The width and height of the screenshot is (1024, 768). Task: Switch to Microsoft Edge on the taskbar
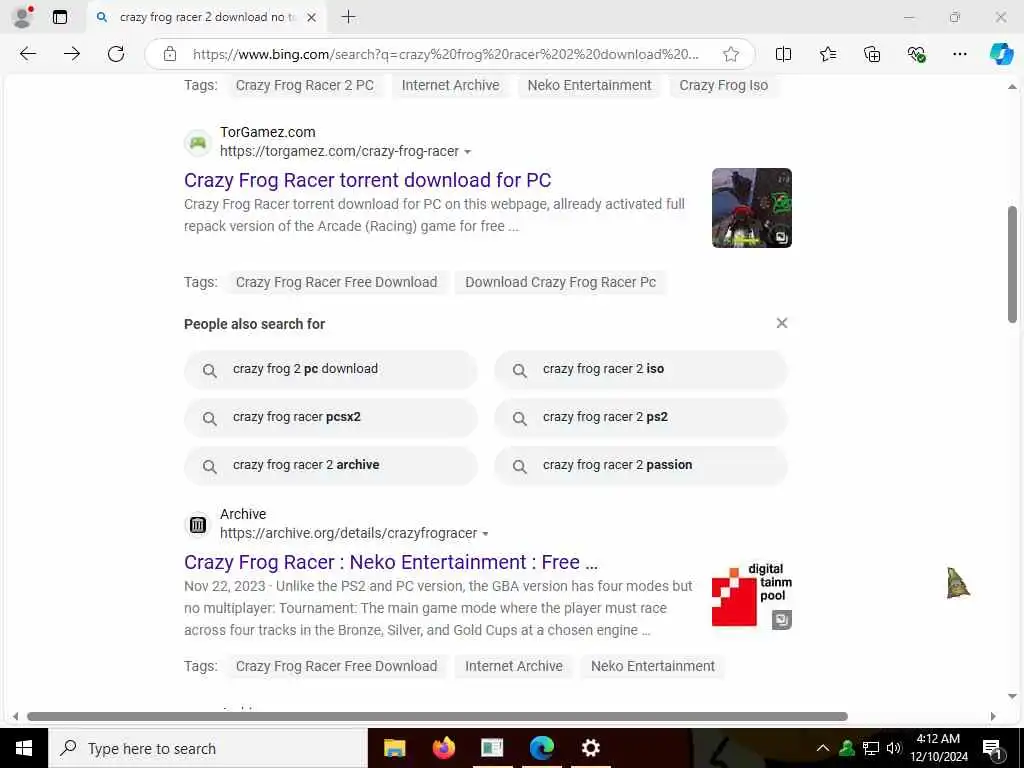tap(541, 748)
